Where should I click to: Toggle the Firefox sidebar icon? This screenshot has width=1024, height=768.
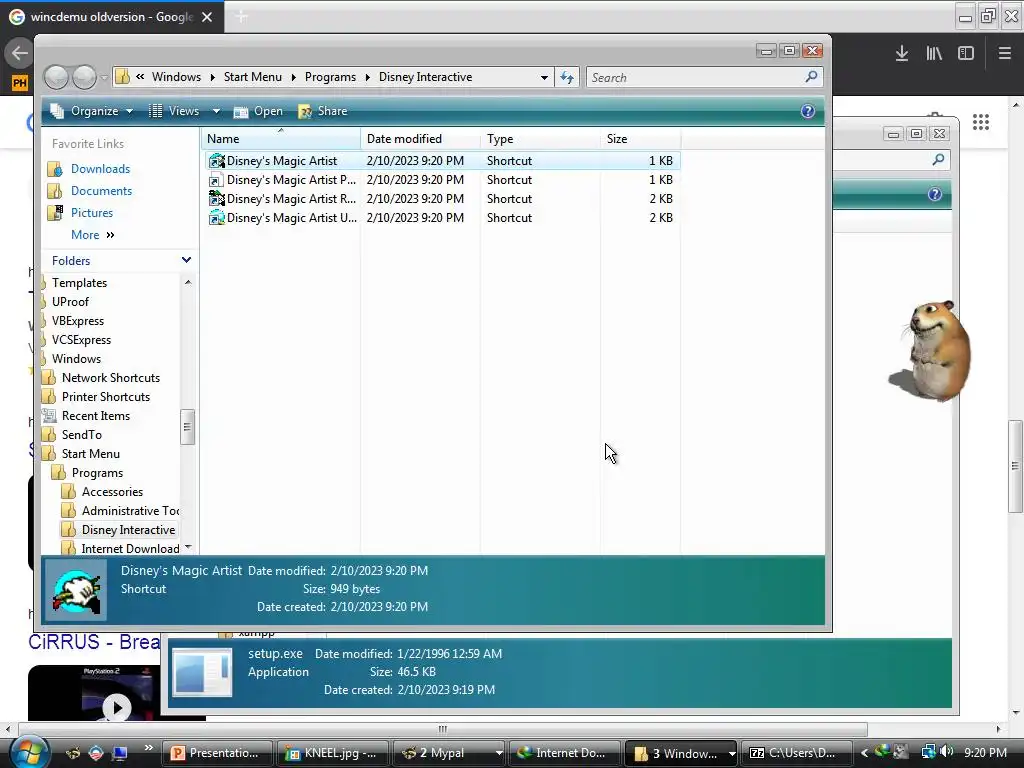tap(966, 53)
